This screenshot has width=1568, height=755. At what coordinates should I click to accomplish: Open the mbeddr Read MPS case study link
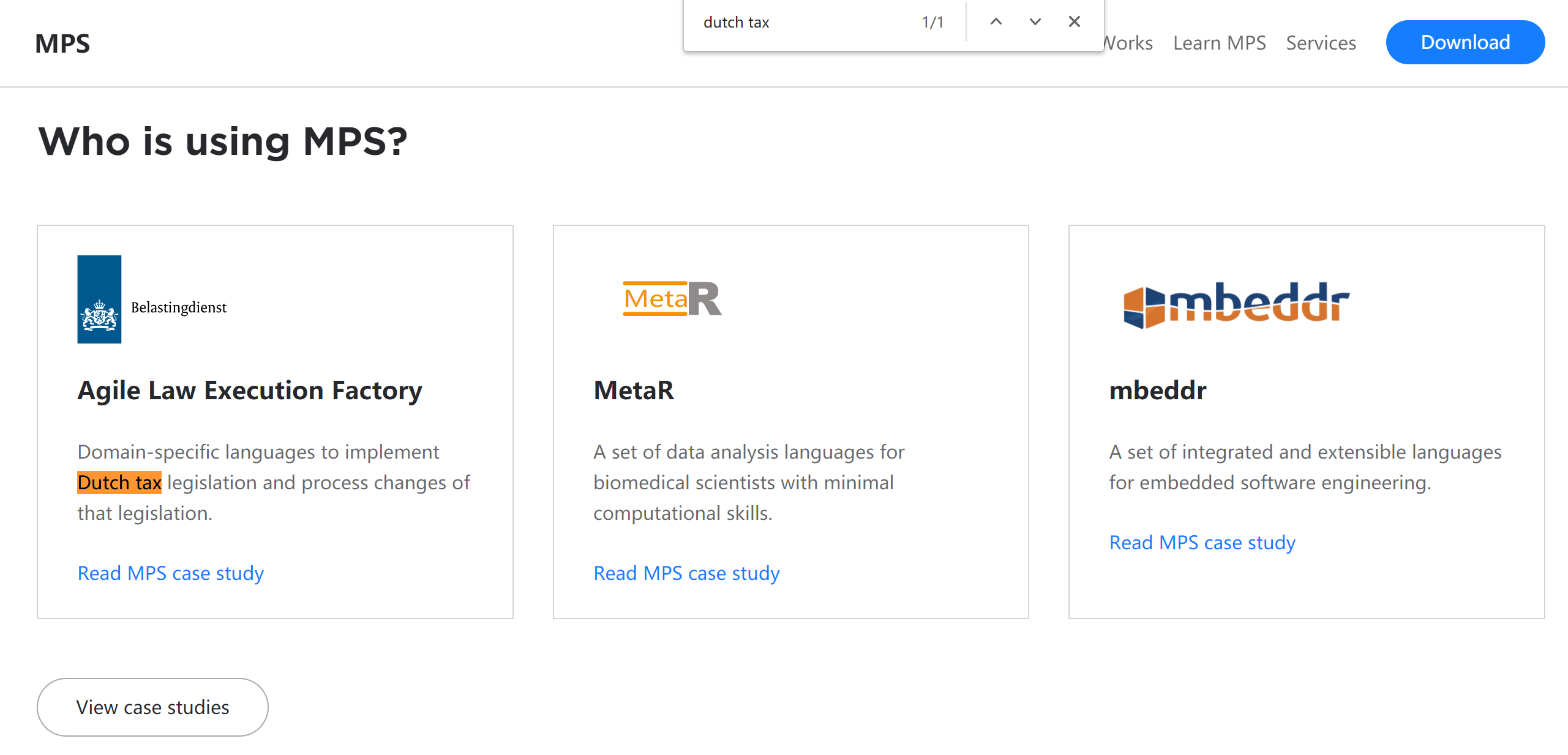pos(1201,543)
